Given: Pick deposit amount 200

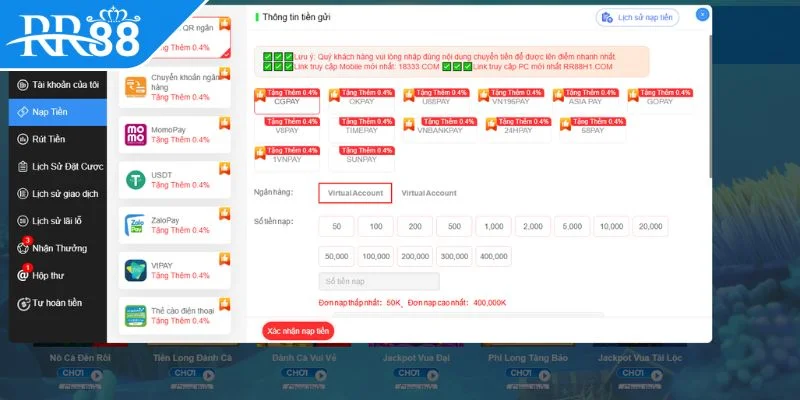Looking at the screenshot, I should (x=415, y=227).
